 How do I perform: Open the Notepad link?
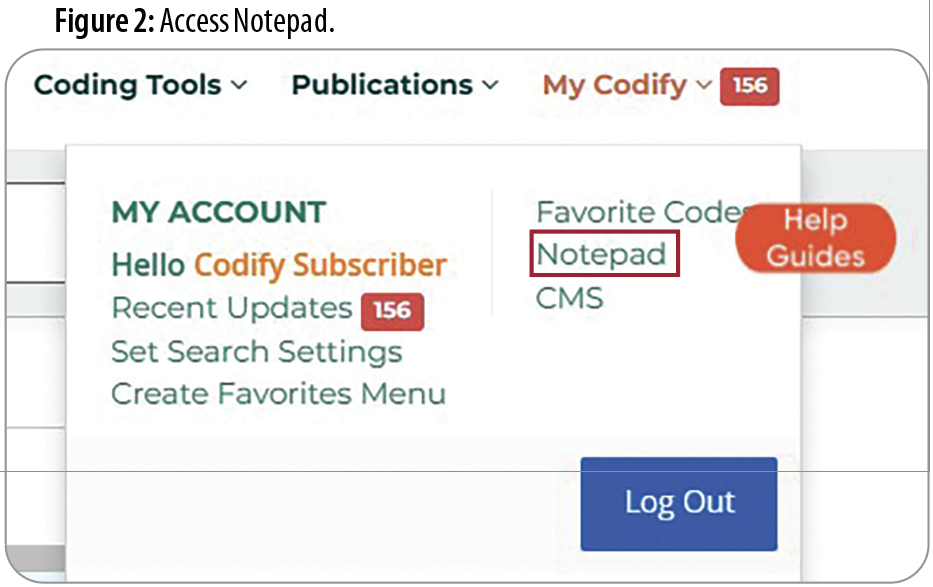click(601, 255)
